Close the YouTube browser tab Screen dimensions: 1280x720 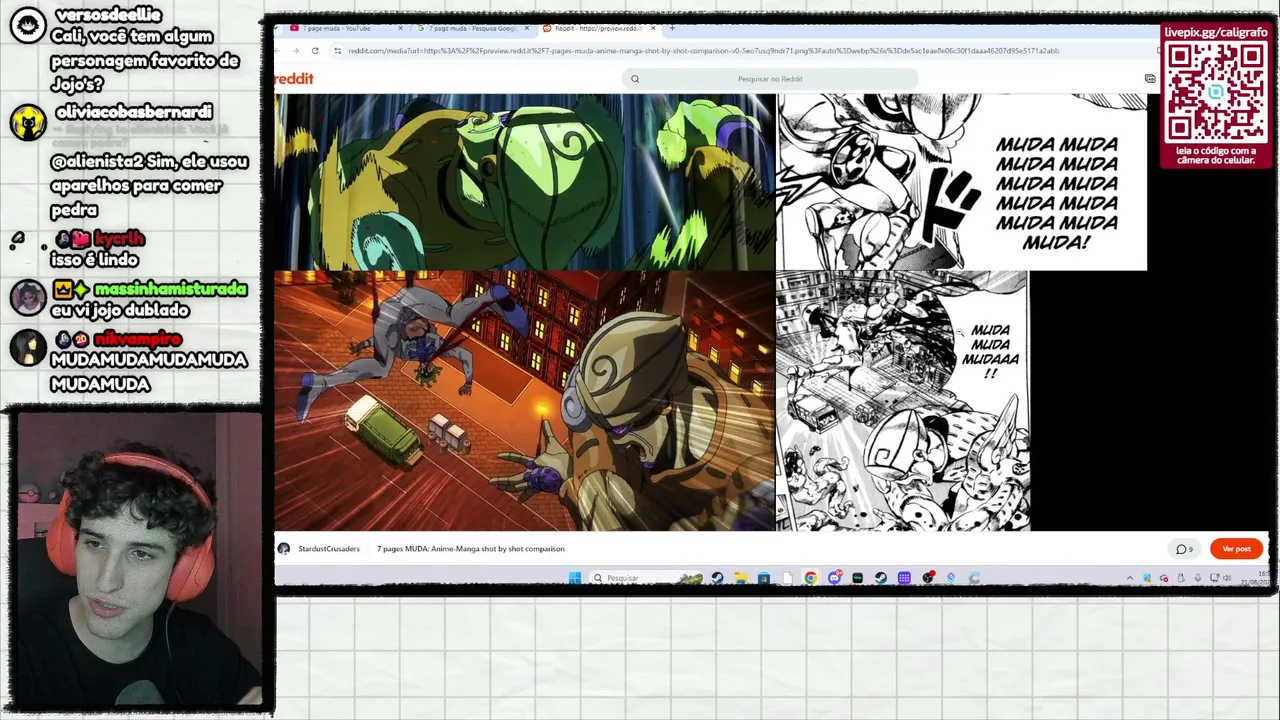coord(401,28)
